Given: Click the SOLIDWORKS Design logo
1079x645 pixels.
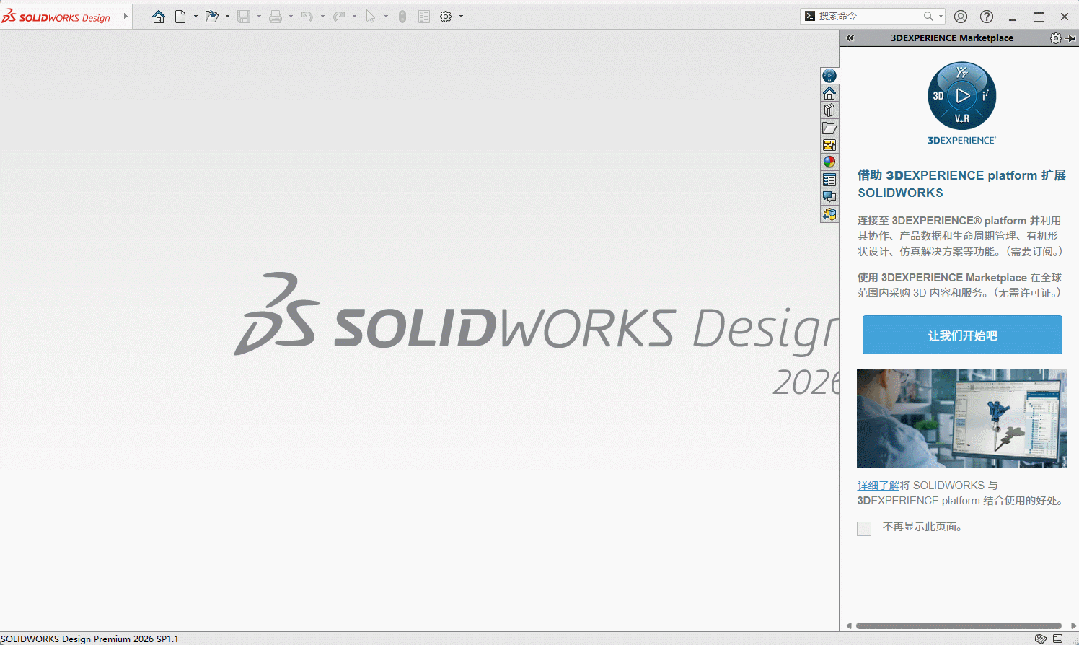Looking at the screenshot, I should pos(56,17).
